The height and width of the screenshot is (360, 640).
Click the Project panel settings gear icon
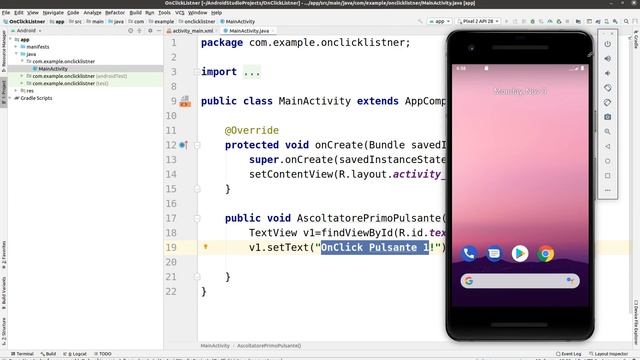tap(150, 31)
